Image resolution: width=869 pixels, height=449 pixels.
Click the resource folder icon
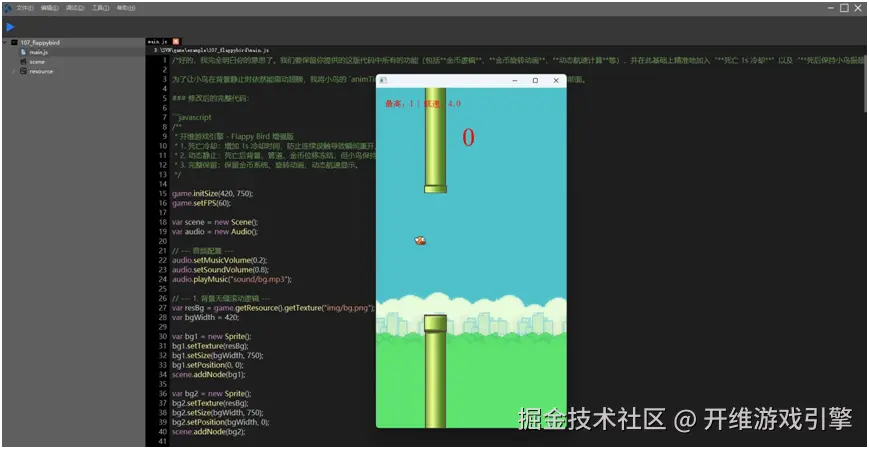click(23, 72)
